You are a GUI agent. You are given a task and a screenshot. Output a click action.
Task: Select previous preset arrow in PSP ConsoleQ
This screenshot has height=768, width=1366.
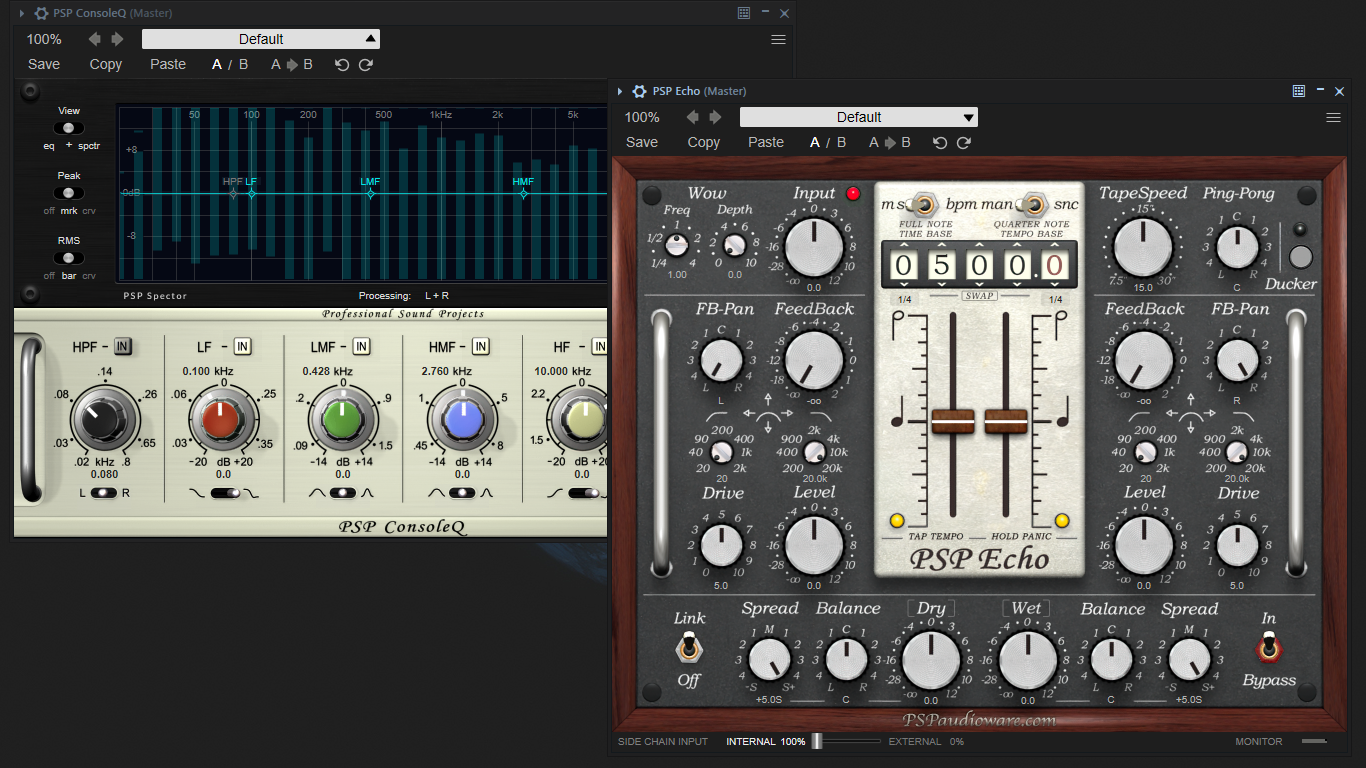click(95, 39)
